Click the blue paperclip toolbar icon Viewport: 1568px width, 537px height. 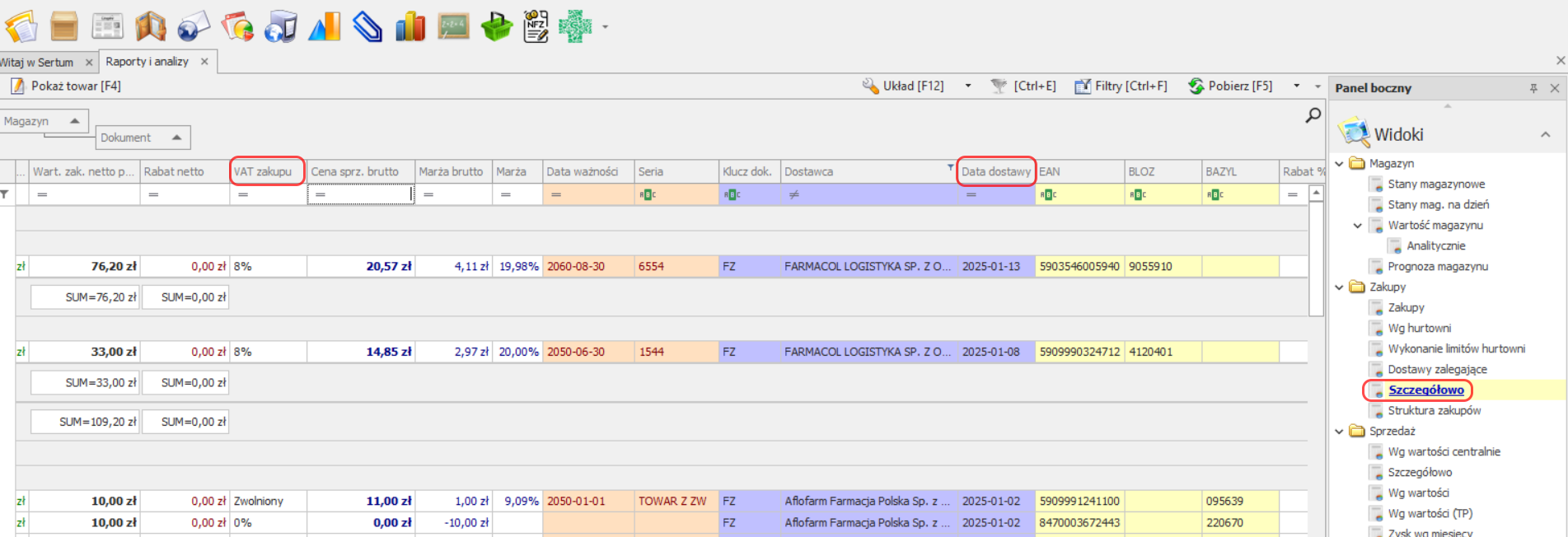[367, 27]
